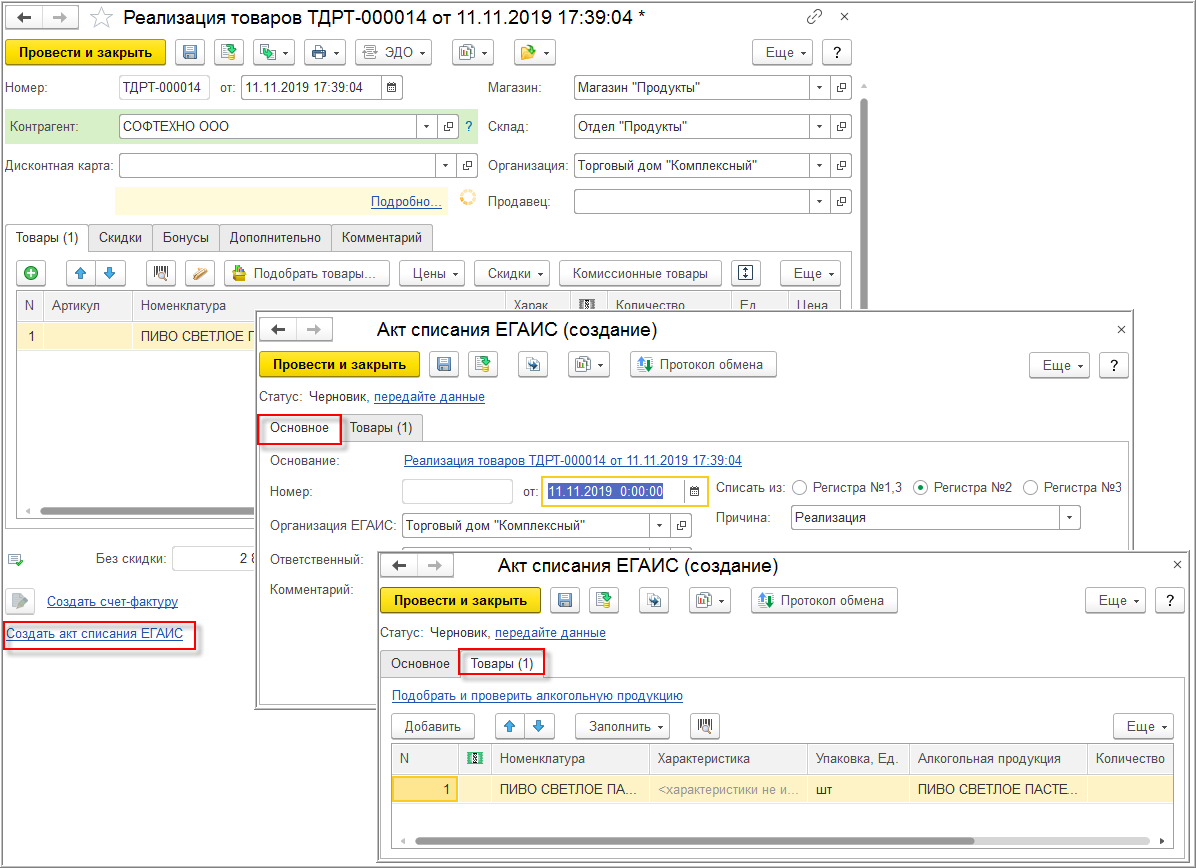Screen dimensions: 1196x868
Task: Click the Подробно link
Action: [406, 201]
